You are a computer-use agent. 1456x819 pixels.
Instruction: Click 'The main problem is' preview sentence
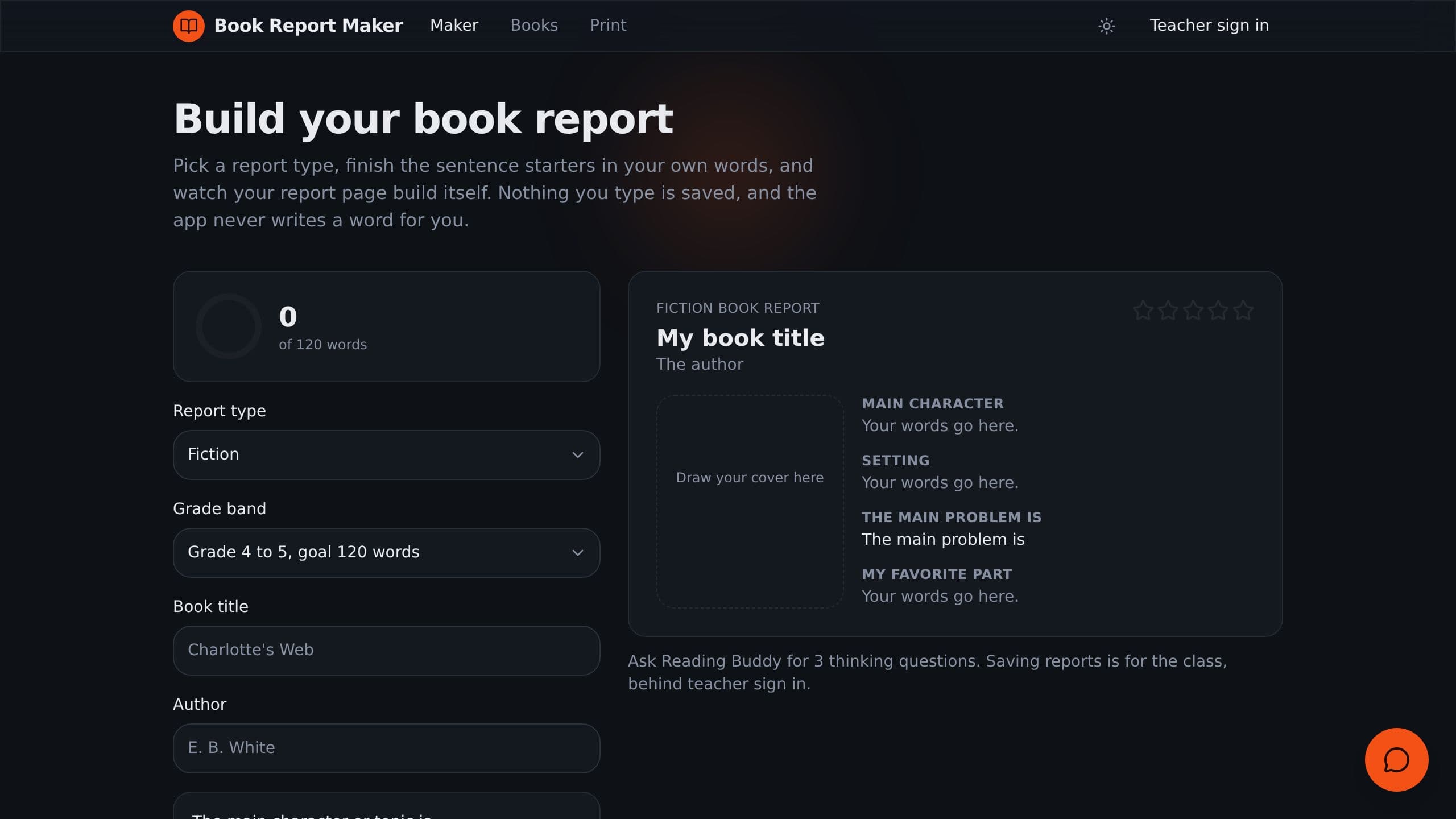pyautogui.click(x=942, y=539)
